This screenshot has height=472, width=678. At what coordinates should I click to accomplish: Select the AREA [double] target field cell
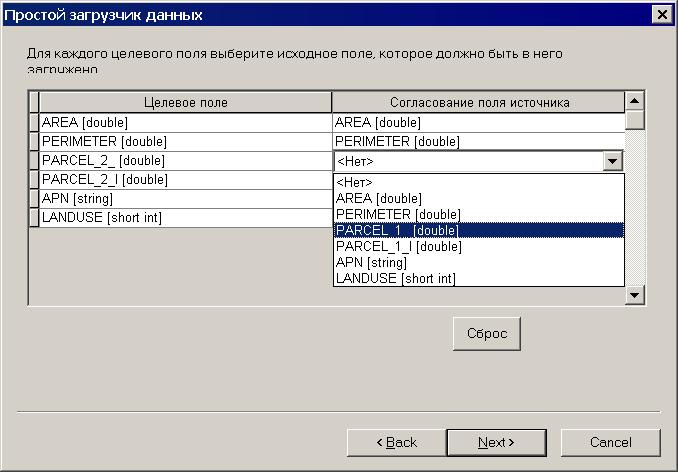tap(185, 123)
